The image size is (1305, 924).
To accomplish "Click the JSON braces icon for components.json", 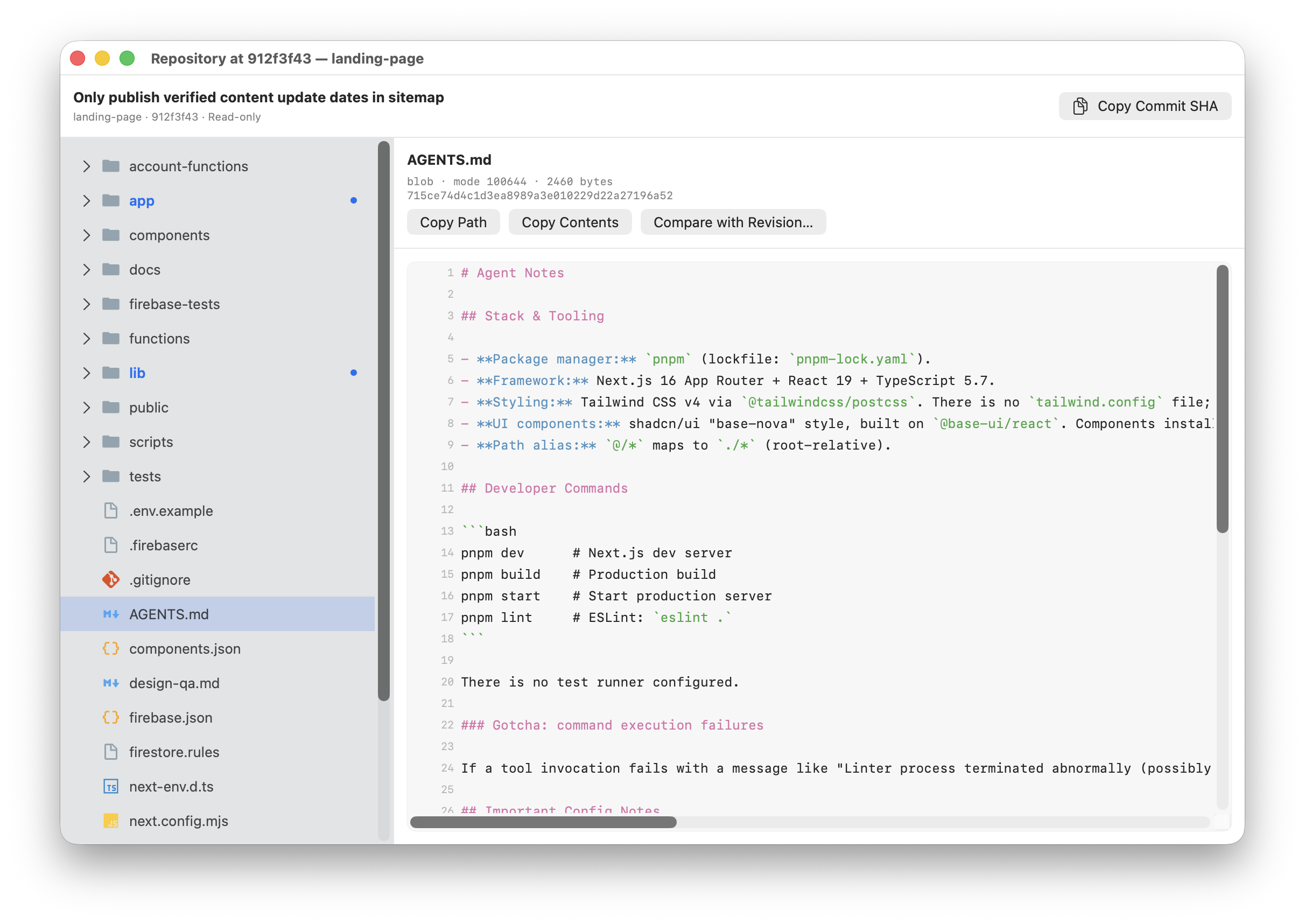I will click(x=111, y=649).
